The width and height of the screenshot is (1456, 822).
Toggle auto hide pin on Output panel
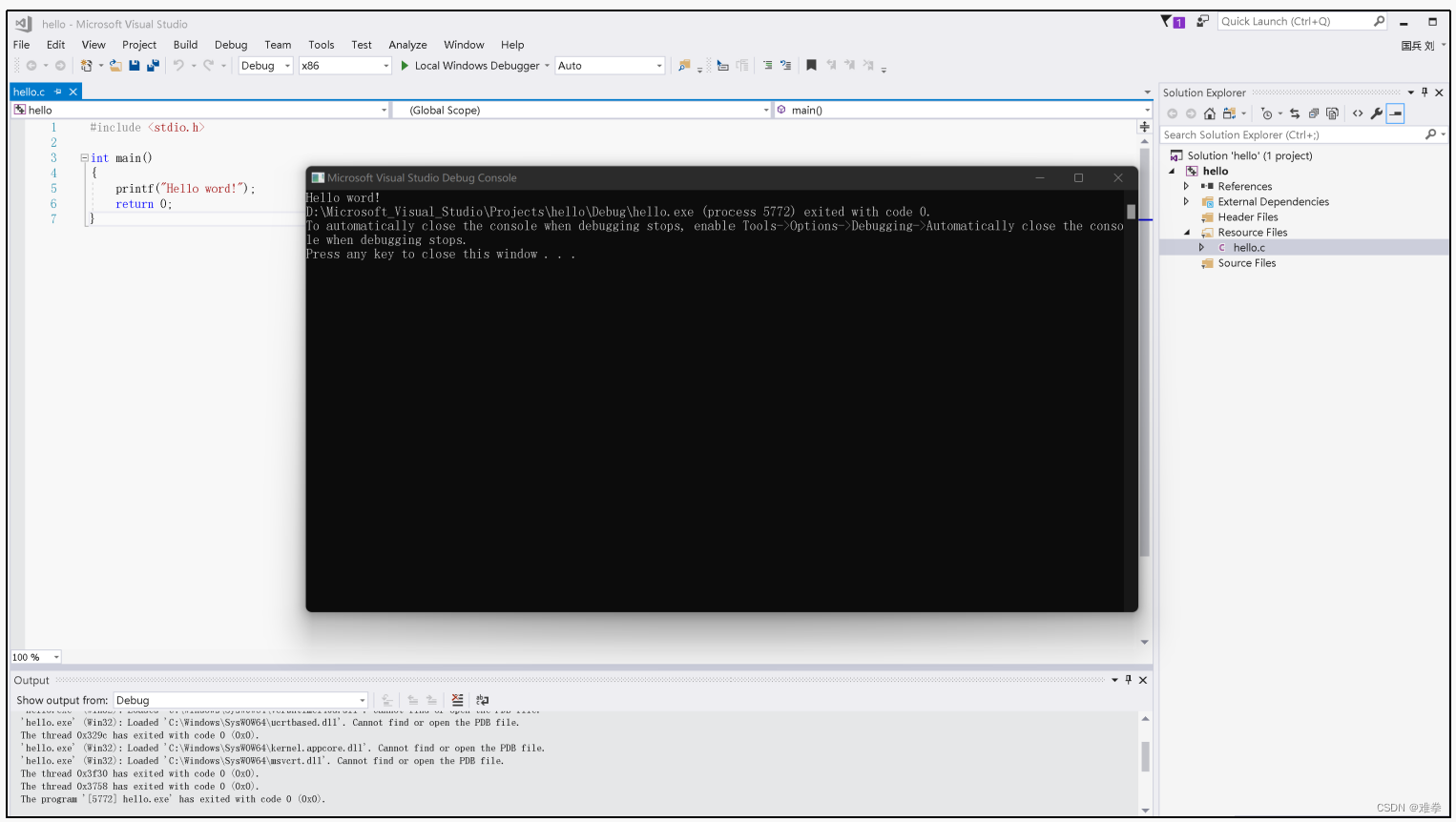1128,680
